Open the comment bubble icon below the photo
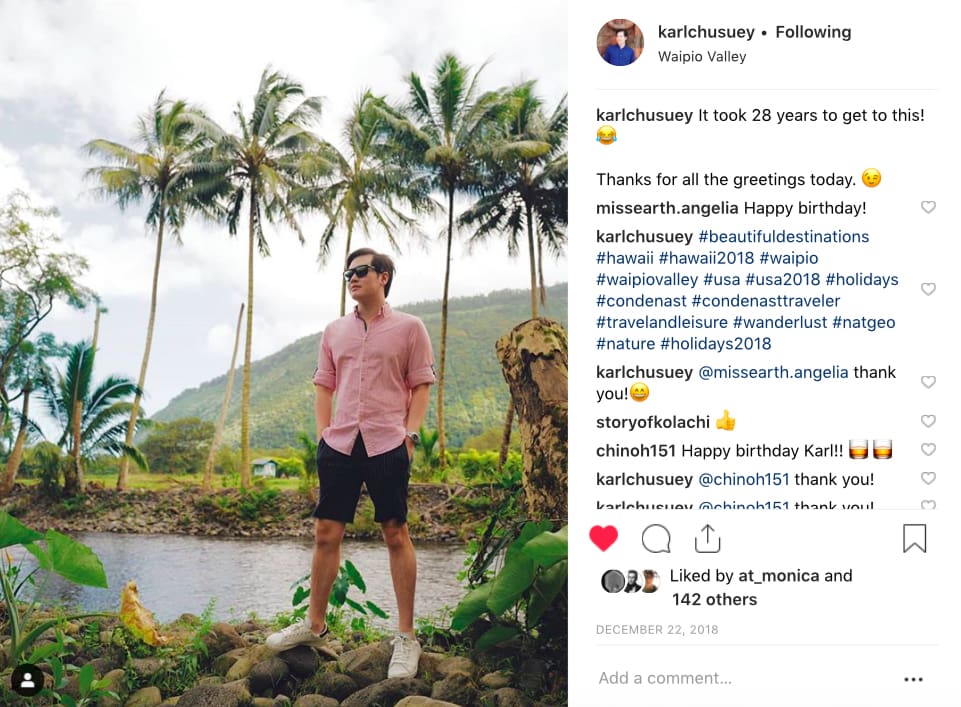Screen dimensions: 961x707 point(655,537)
